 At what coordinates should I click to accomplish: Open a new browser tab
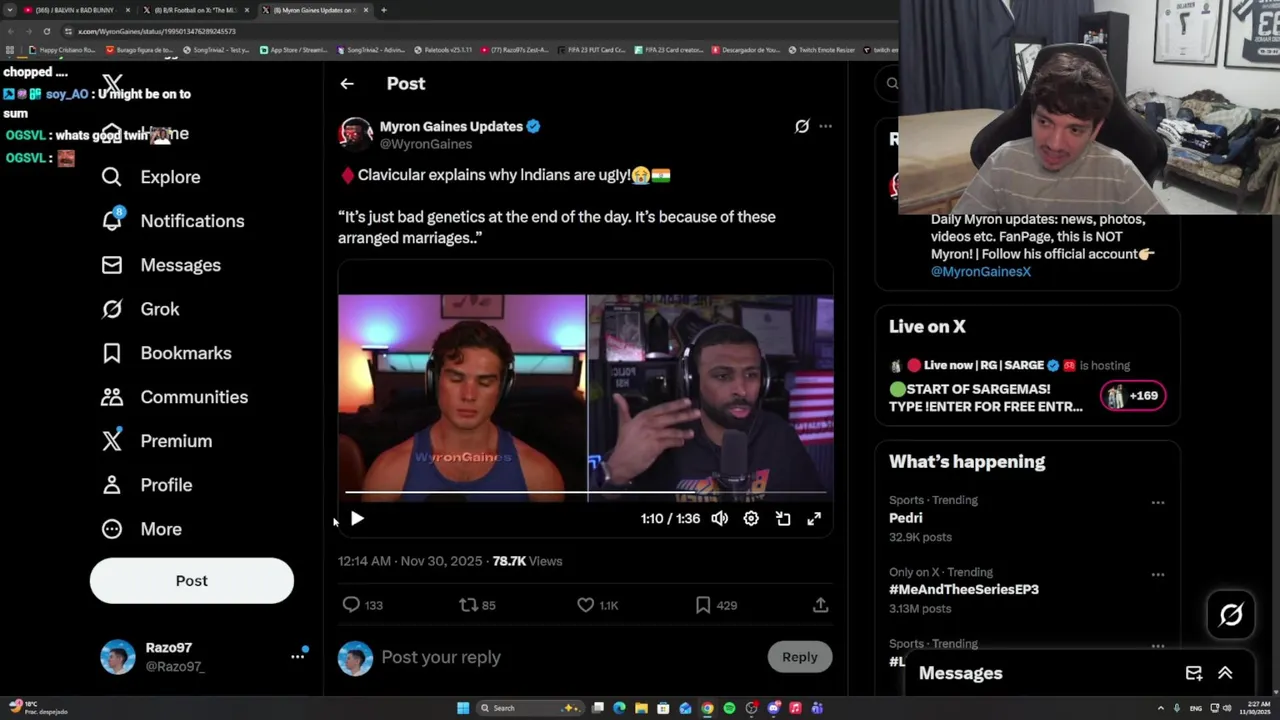384,10
